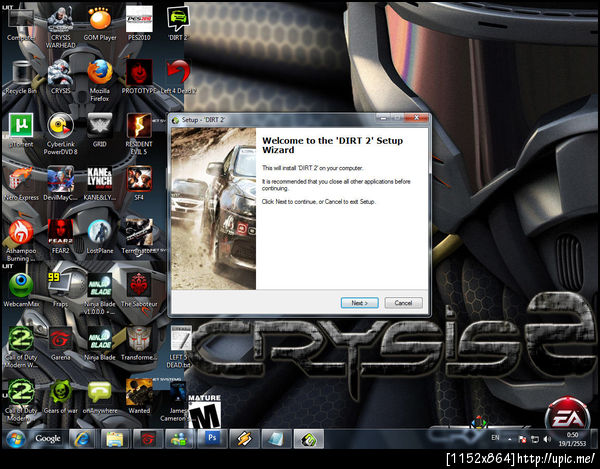Select the Left 4 Dead 2 desktop icon
This screenshot has height=469, width=600.
coord(178,77)
